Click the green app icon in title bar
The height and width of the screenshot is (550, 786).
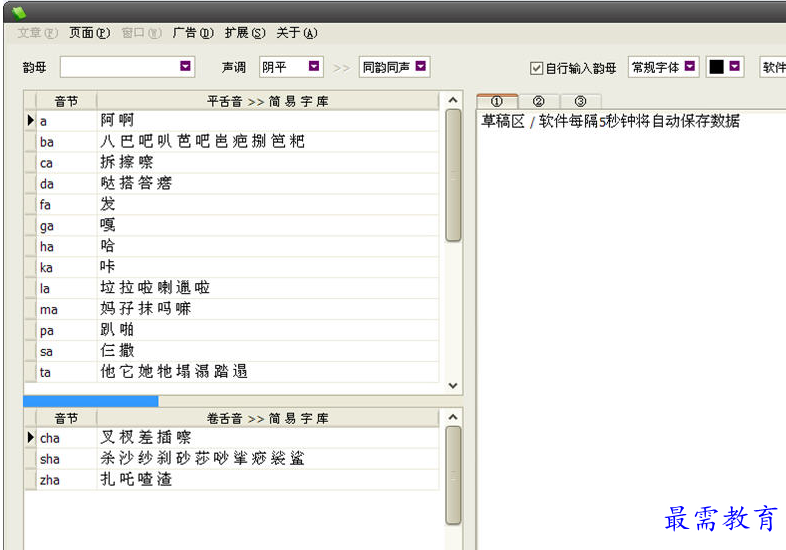19,12
